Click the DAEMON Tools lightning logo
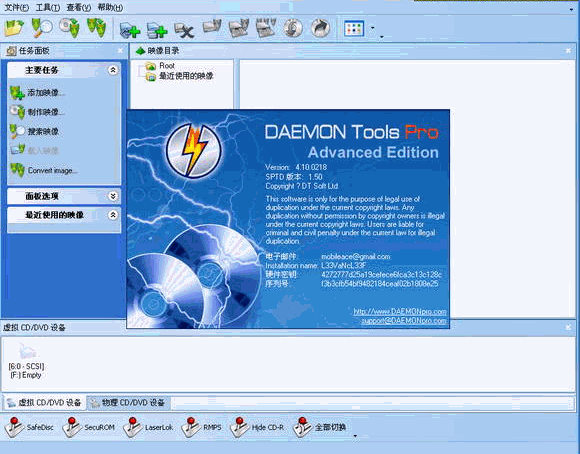580x454 pixels. click(194, 151)
